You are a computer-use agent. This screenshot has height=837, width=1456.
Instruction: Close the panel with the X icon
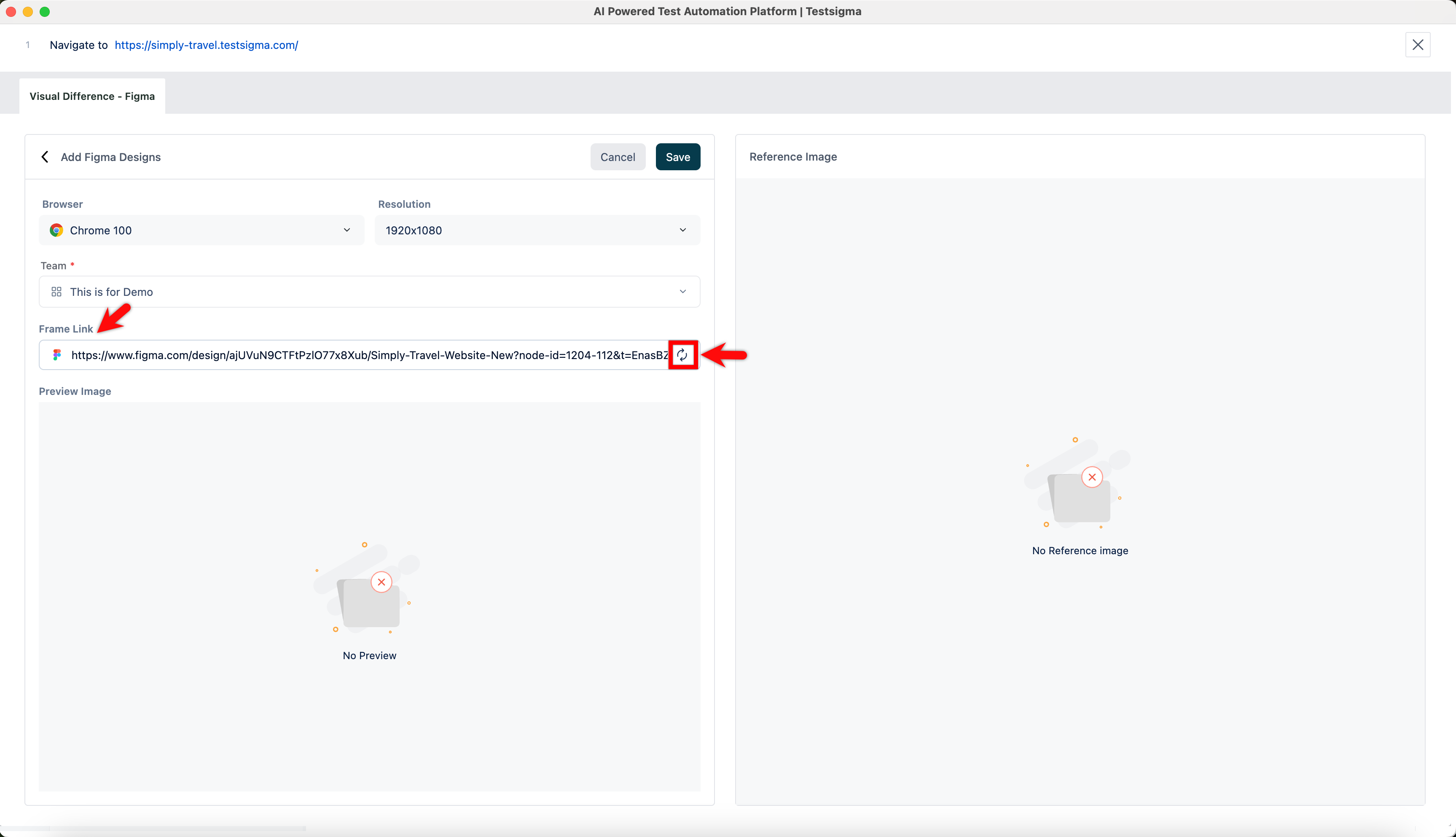pyautogui.click(x=1418, y=45)
